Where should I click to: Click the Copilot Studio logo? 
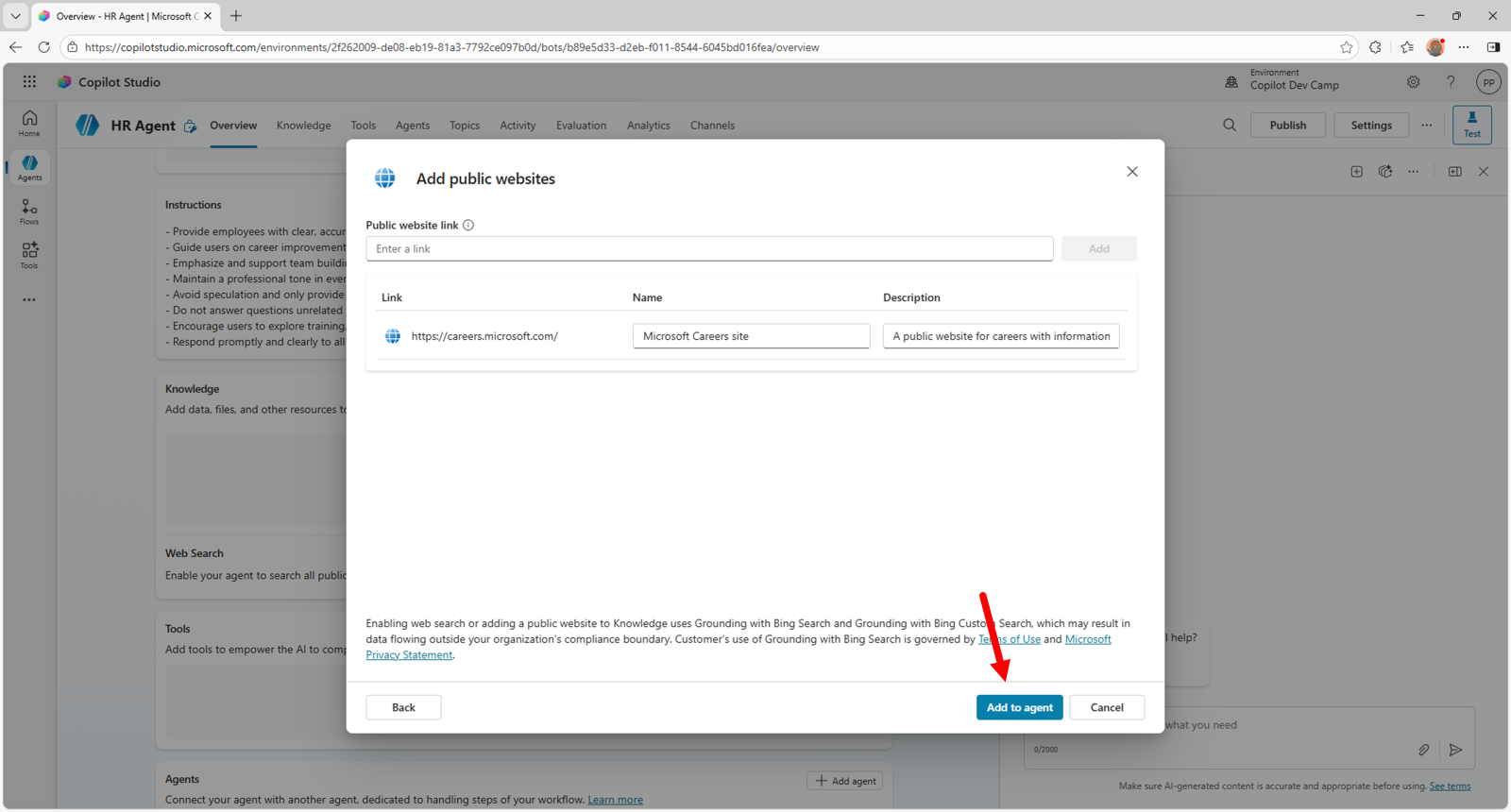click(64, 82)
